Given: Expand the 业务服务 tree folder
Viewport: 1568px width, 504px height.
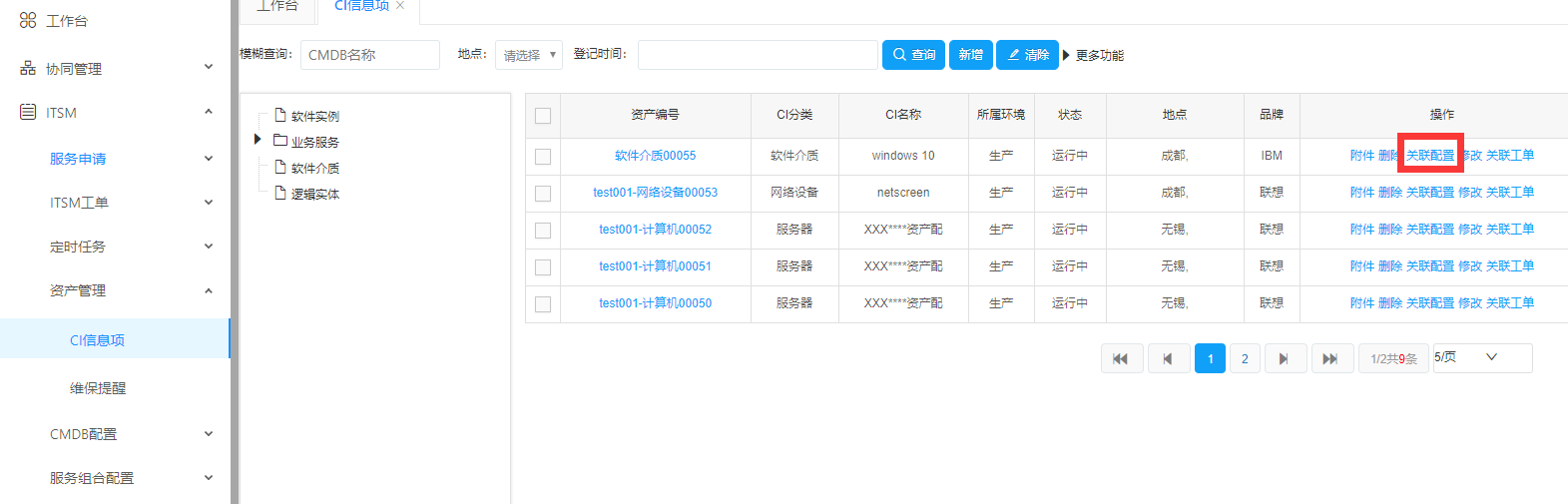Looking at the screenshot, I should point(258,140).
